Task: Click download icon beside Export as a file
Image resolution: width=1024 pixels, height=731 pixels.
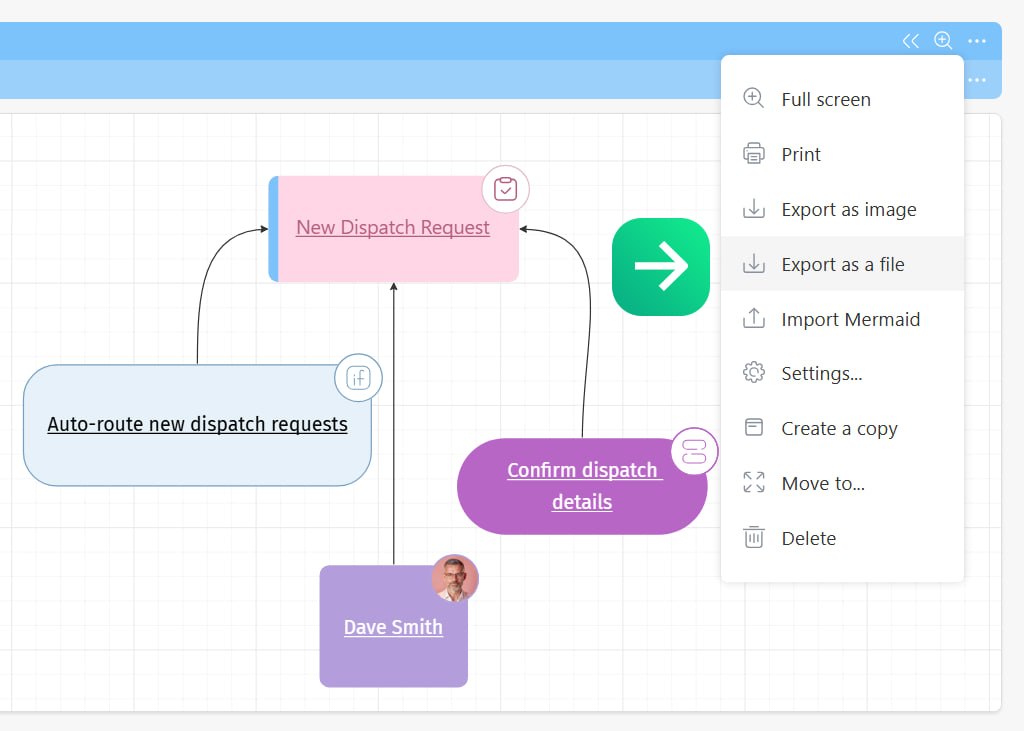Action: pos(754,263)
